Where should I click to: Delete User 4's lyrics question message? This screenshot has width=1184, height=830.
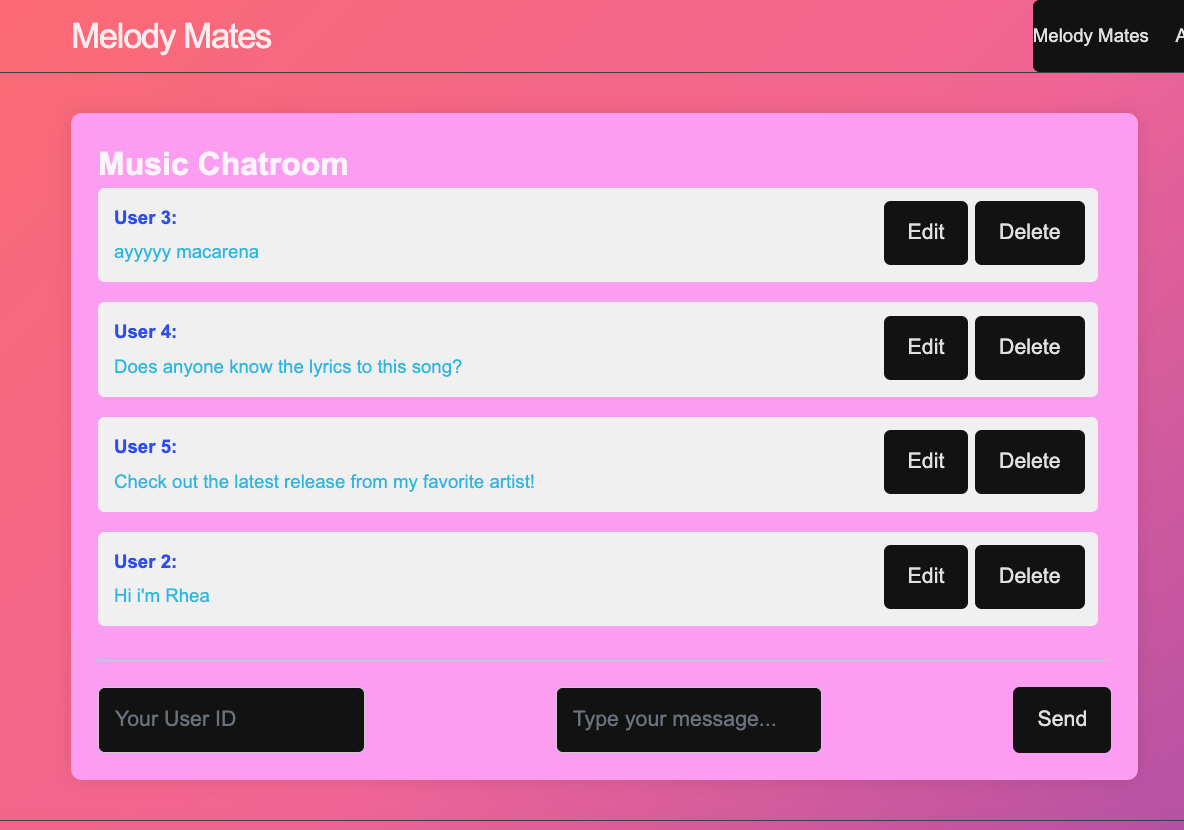1030,347
